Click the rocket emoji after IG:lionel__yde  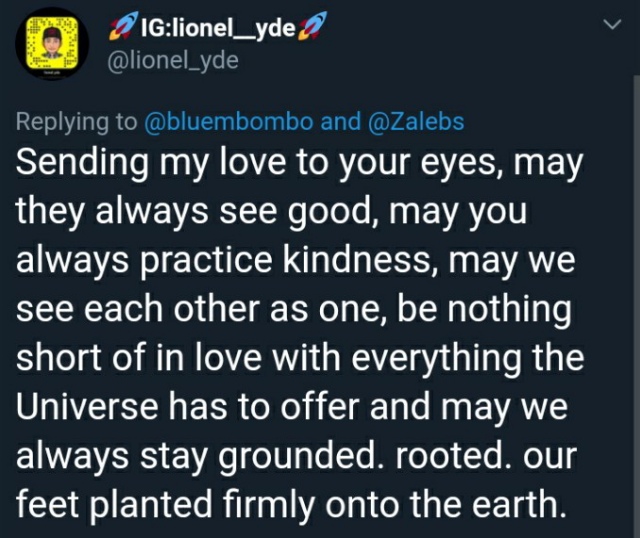click(313, 26)
